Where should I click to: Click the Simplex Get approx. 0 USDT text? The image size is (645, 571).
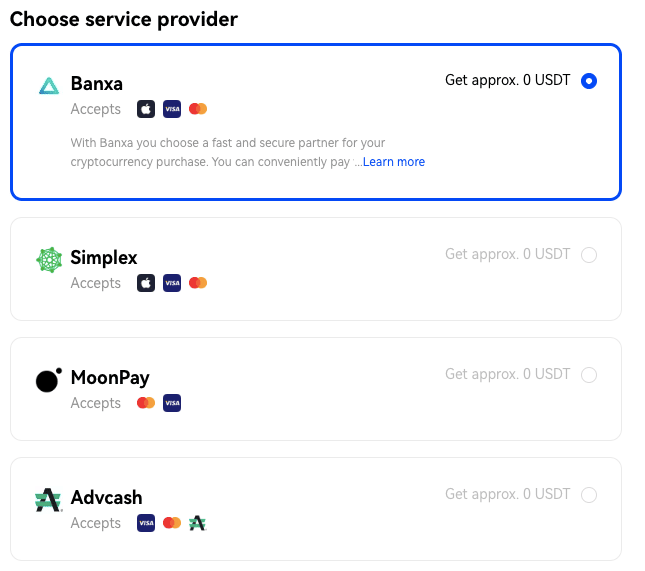pyautogui.click(x=508, y=254)
